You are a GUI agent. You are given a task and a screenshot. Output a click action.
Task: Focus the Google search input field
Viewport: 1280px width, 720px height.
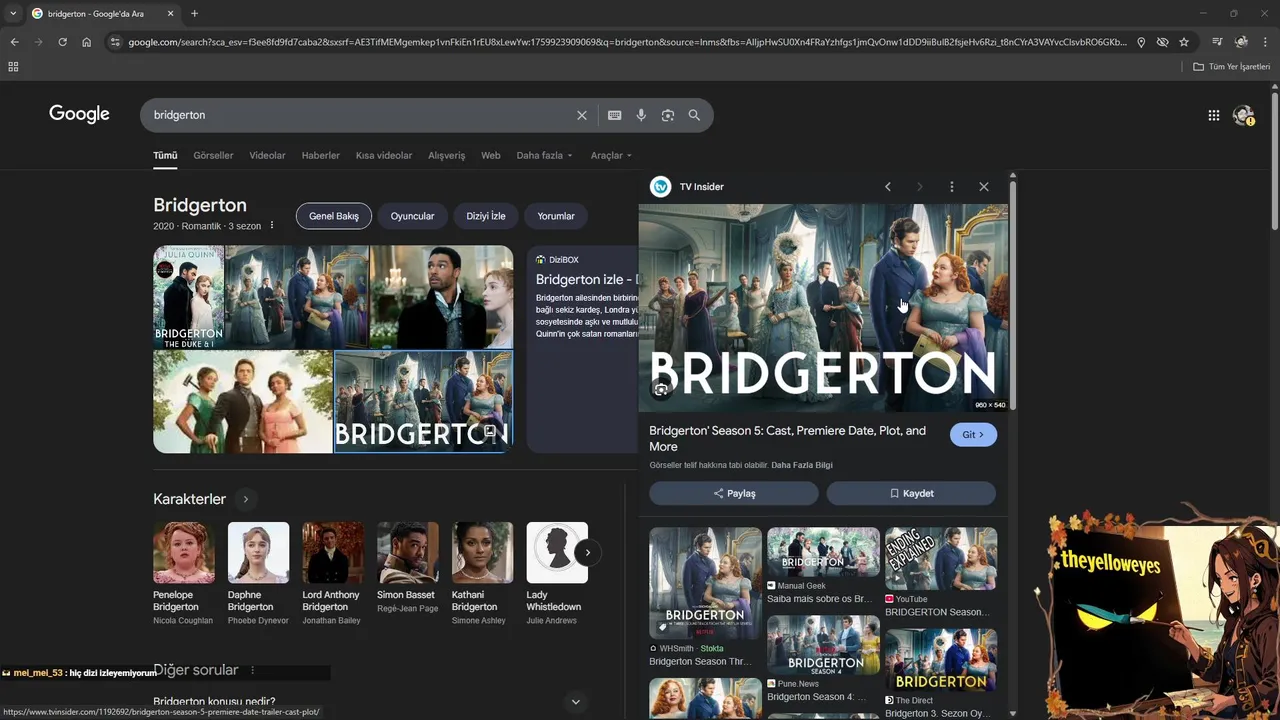pyautogui.click(x=360, y=115)
